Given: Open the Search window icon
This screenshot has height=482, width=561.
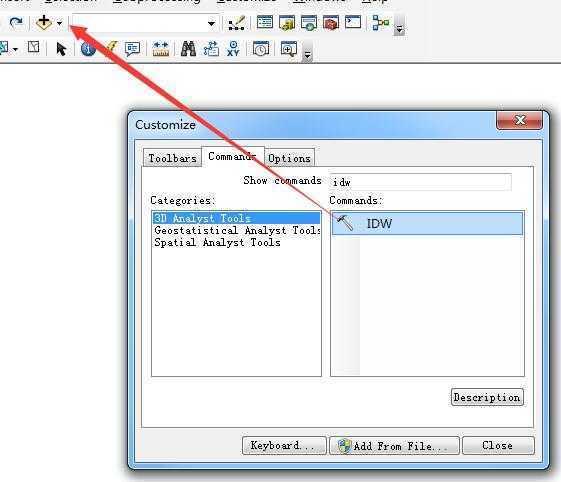Looking at the screenshot, I should point(309,23).
